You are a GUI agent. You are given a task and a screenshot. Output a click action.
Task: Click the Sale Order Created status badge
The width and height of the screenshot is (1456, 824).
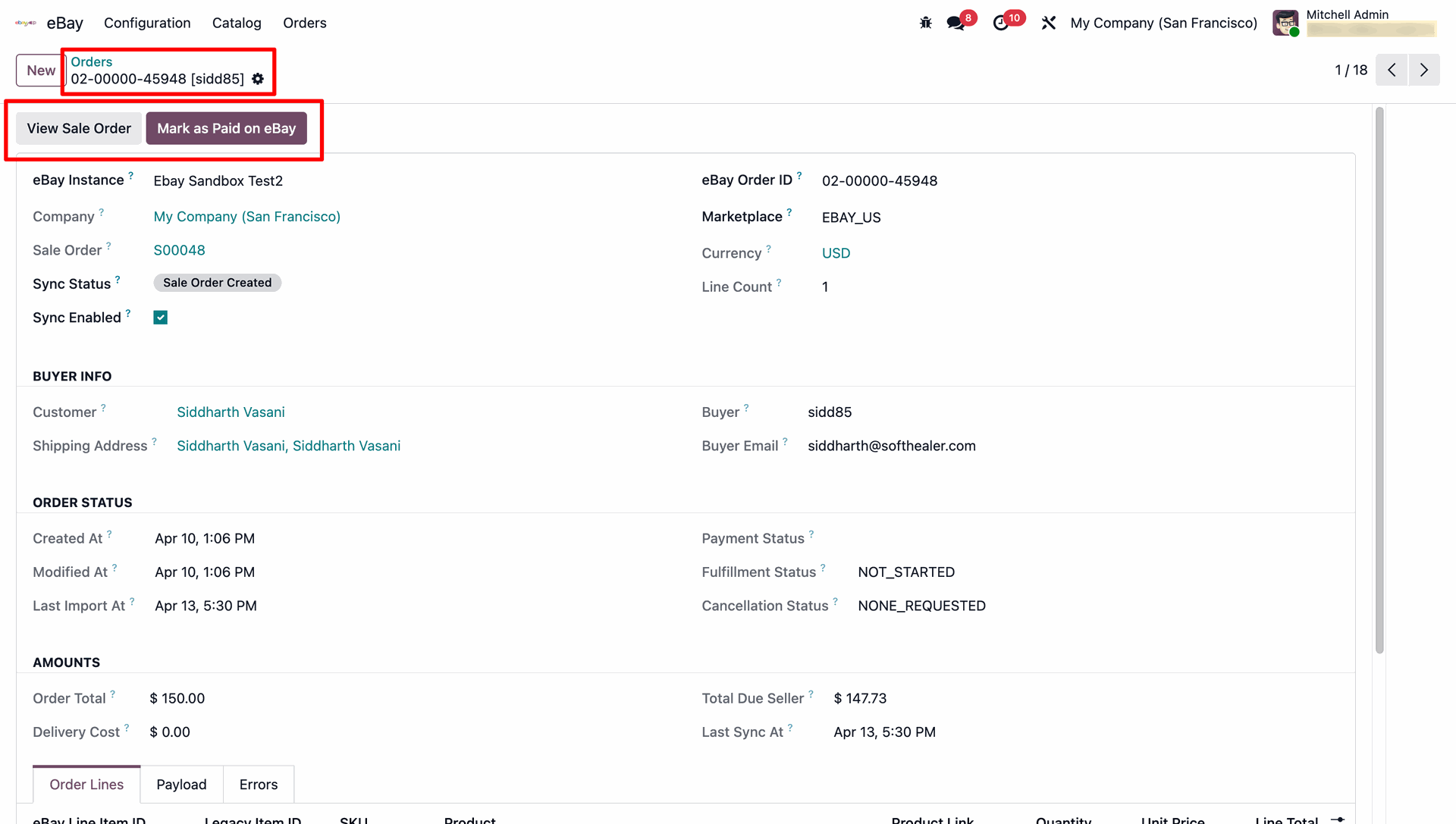pyautogui.click(x=218, y=283)
